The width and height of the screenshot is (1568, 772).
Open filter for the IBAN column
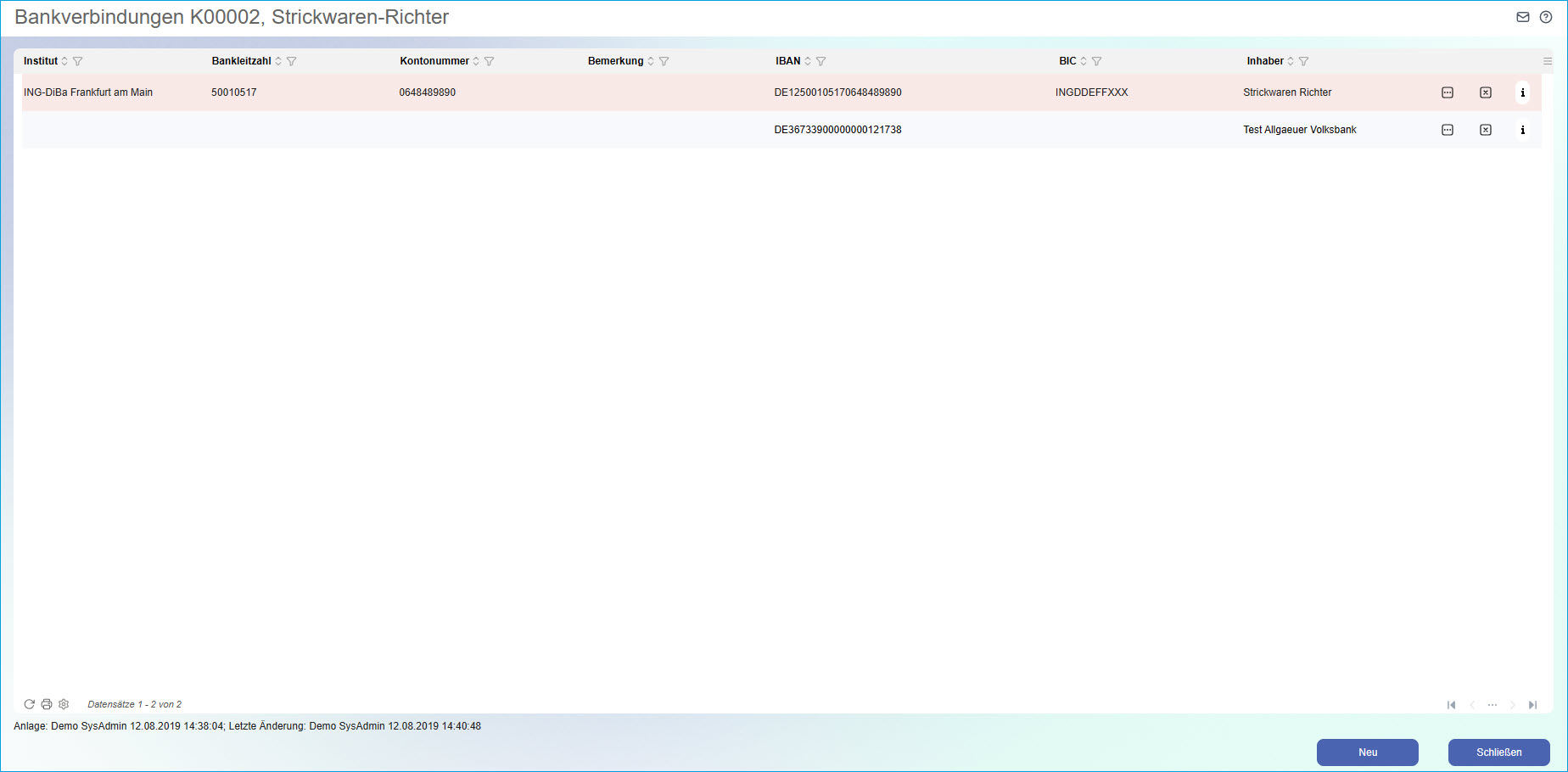point(820,61)
